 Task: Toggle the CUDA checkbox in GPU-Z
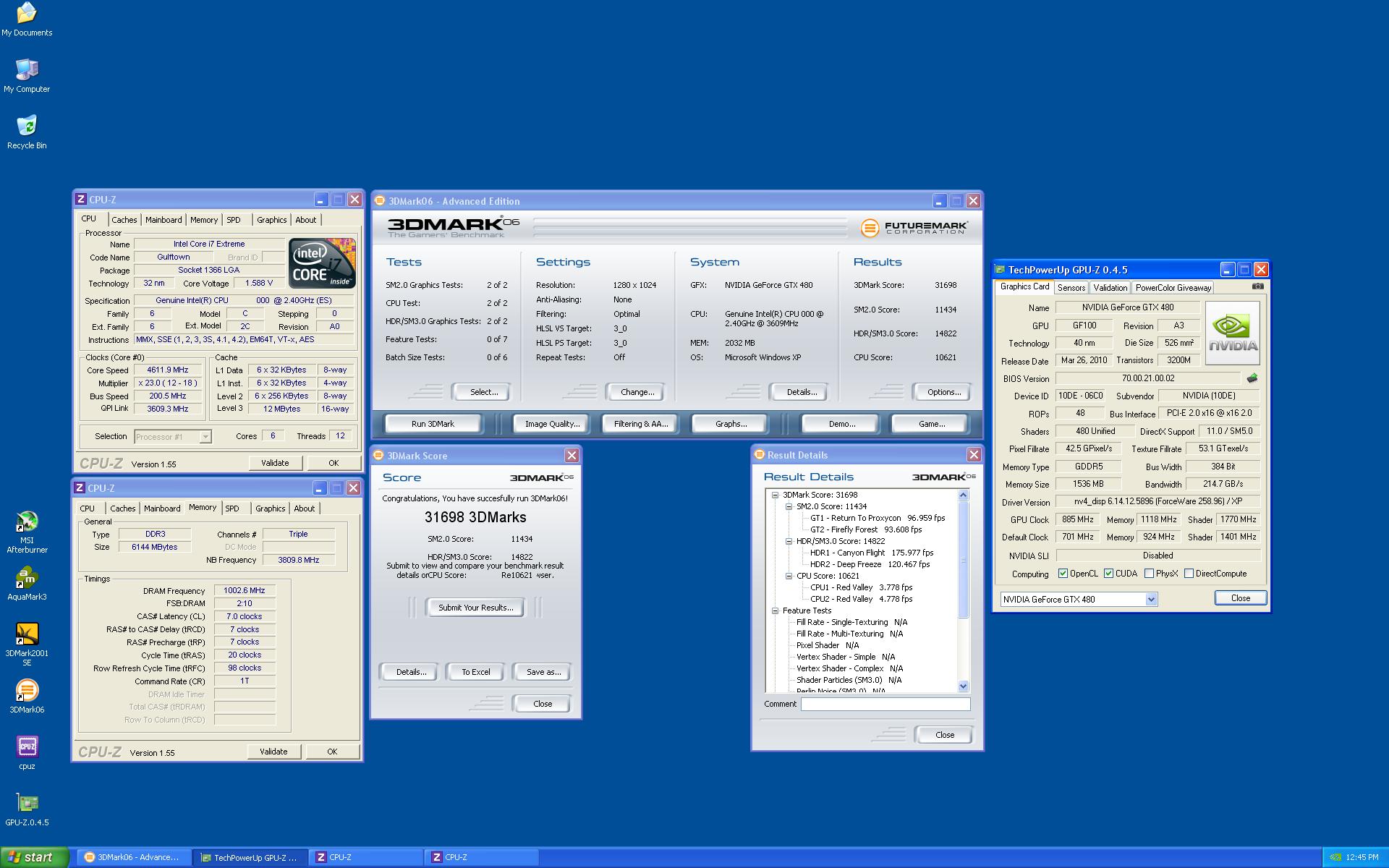1108,574
